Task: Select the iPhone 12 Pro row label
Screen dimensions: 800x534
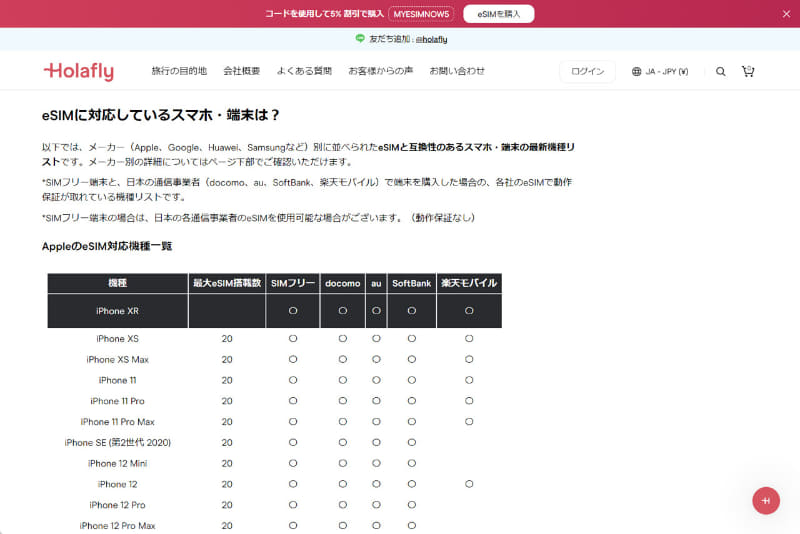Action: click(x=117, y=505)
